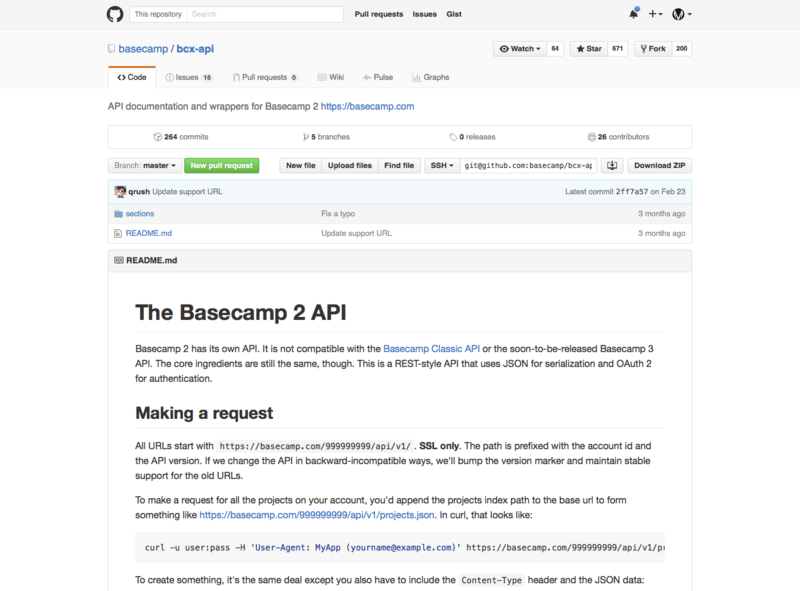View the 671 stargazers count
This screenshot has width=800, height=591.
point(617,48)
